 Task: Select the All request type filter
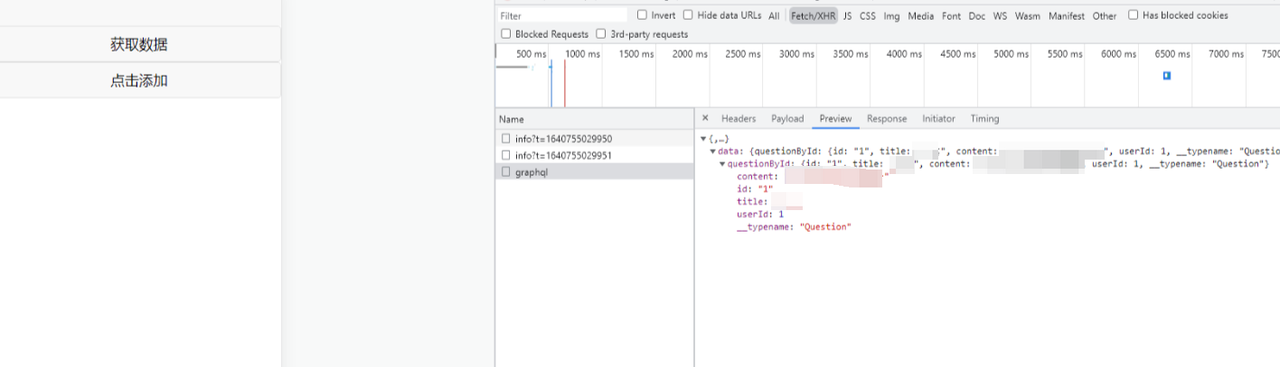[774, 16]
